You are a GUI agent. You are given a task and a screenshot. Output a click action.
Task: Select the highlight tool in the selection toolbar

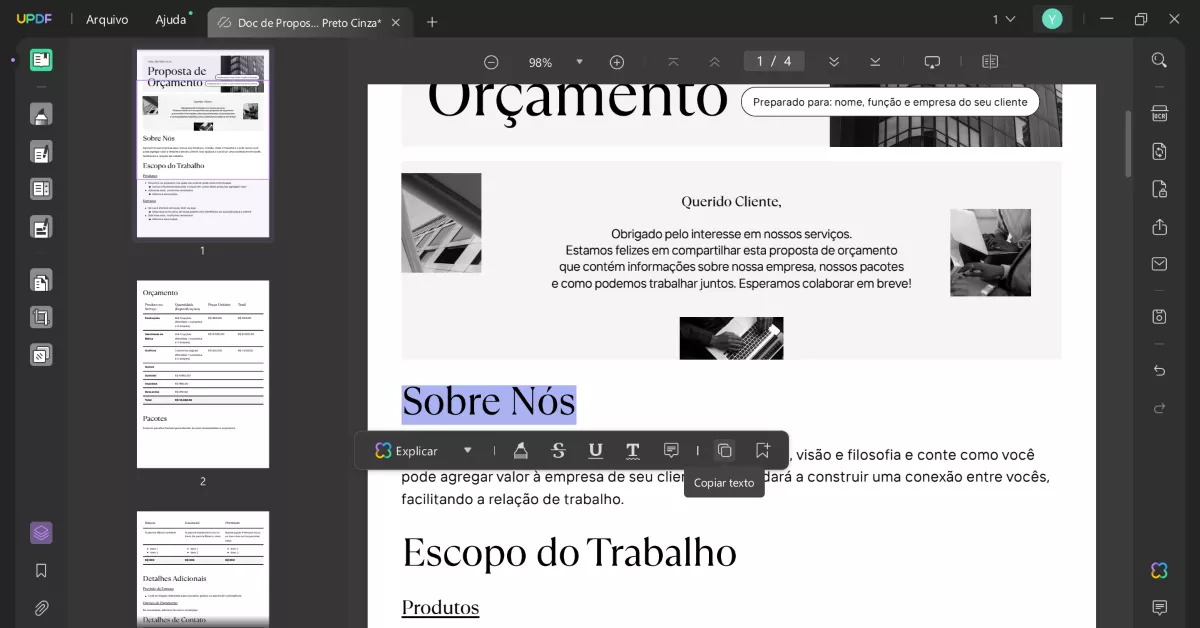click(520, 450)
